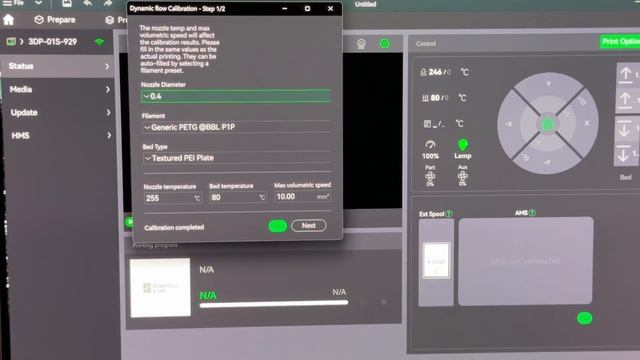Toggle the Lamp light icon

coord(462,144)
